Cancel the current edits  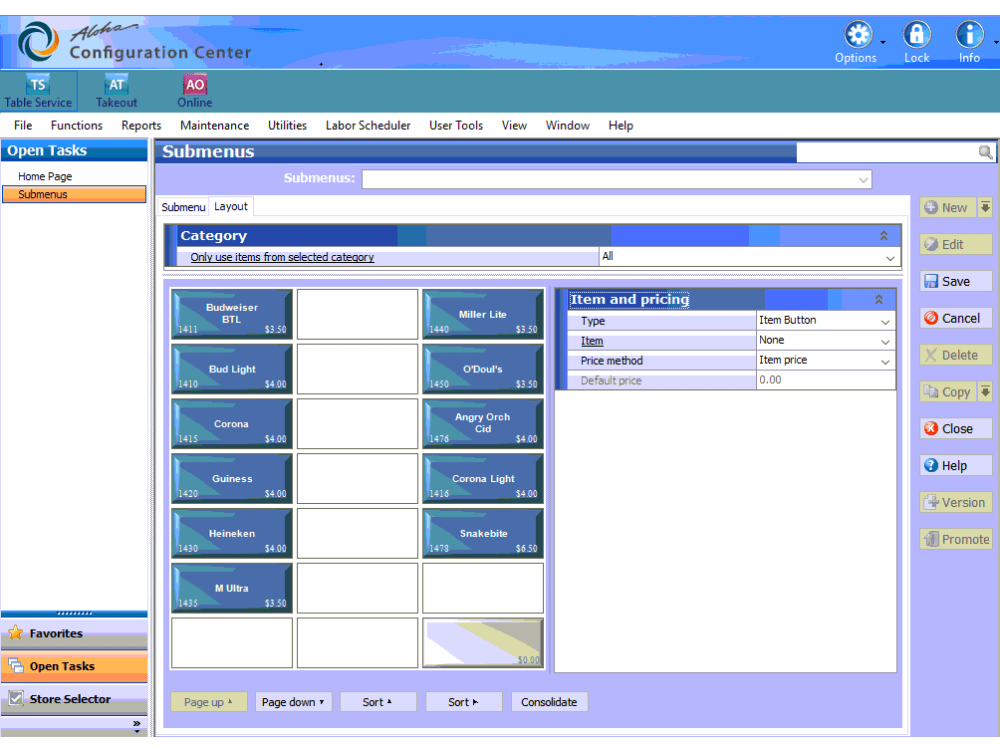tap(955, 318)
